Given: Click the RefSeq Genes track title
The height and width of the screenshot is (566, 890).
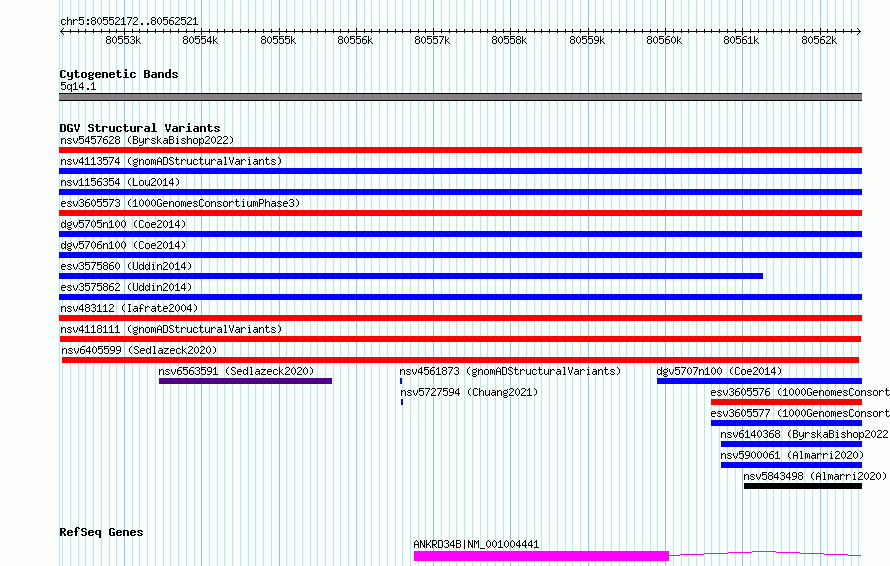Looking at the screenshot, I should pyautogui.click(x=101, y=532).
